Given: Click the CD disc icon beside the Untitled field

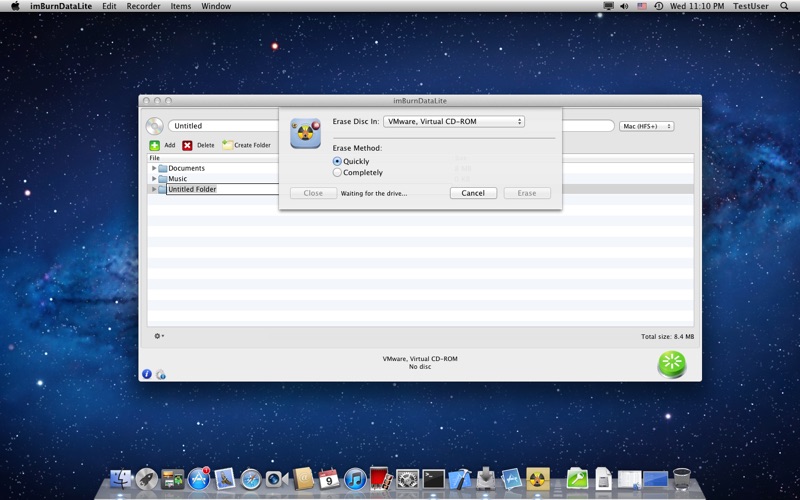Looking at the screenshot, I should click(154, 126).
